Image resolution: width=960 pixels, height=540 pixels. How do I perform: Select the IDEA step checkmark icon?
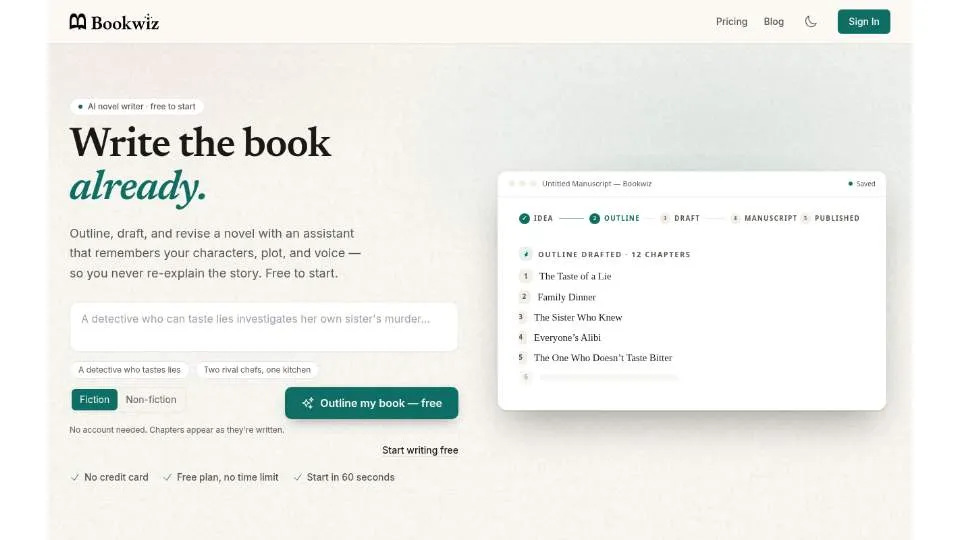[x=524, y=219]
